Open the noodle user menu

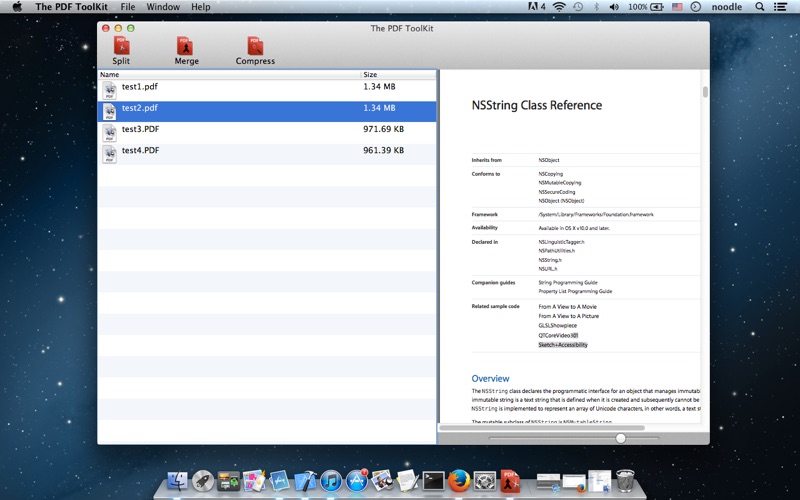click(727, 7)
